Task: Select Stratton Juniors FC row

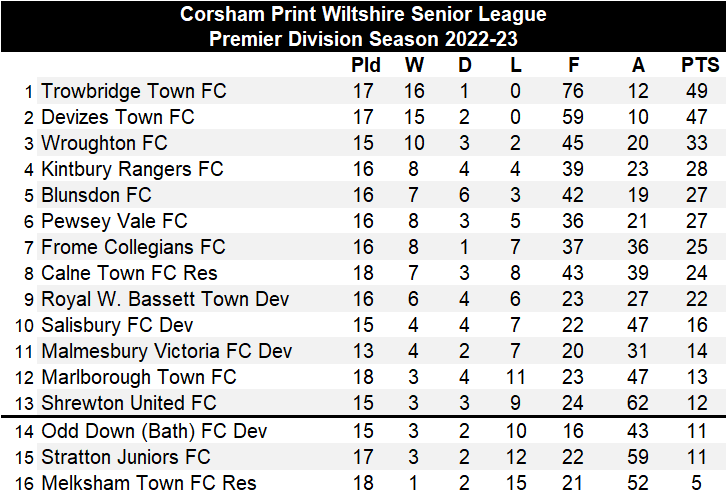Action: tap(363, 457)
